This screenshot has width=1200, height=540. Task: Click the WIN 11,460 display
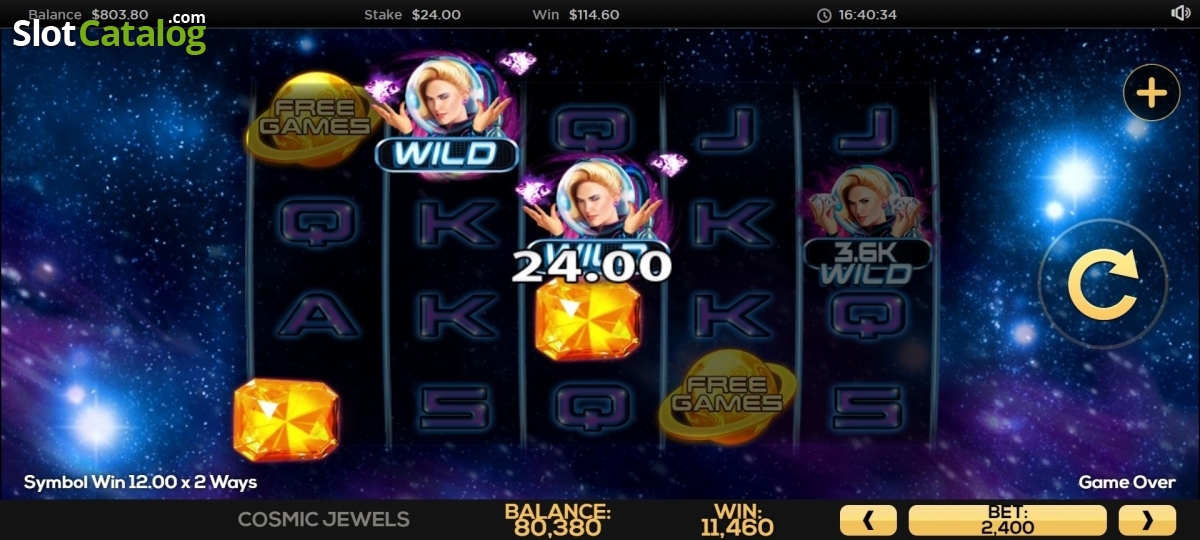tap(737, 519)
